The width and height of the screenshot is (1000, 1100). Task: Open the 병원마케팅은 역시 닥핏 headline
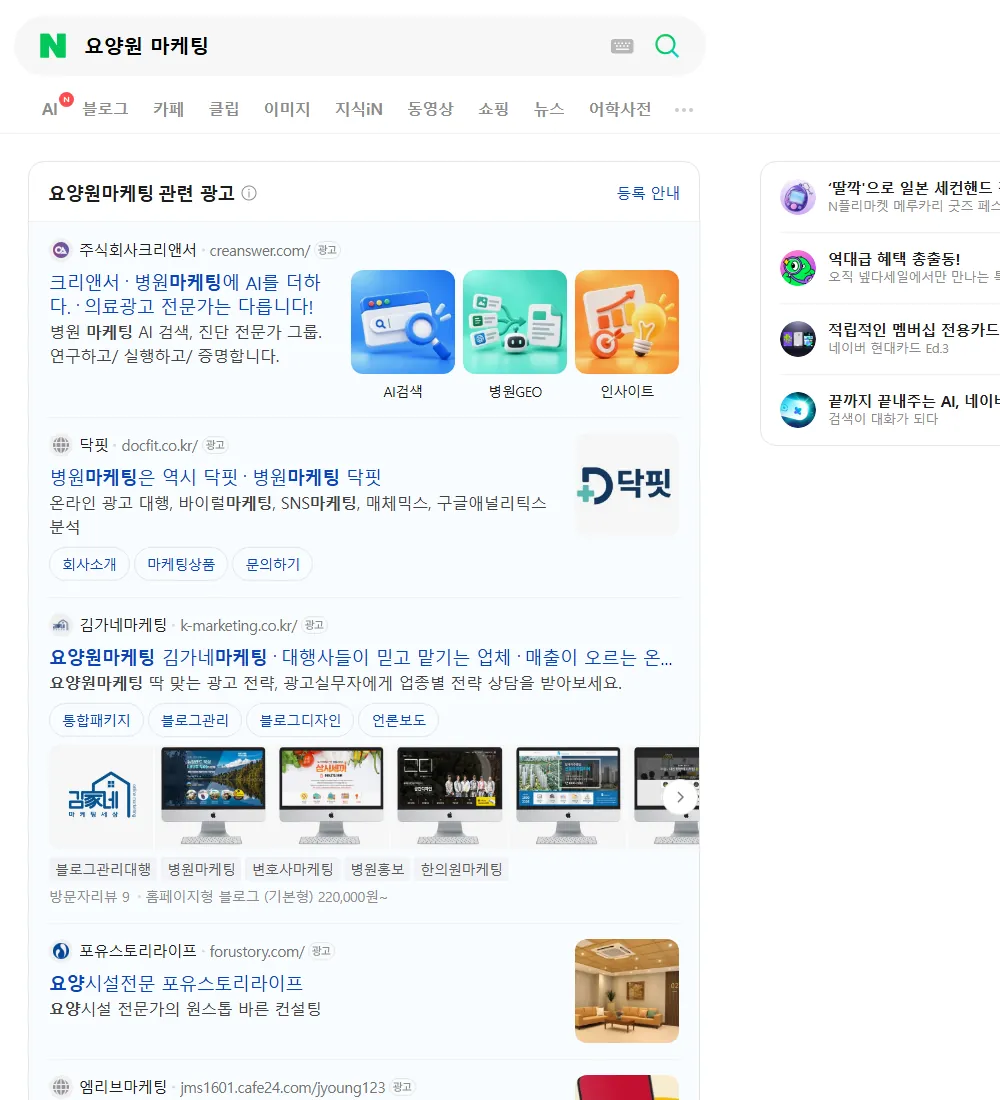[215, 477]
